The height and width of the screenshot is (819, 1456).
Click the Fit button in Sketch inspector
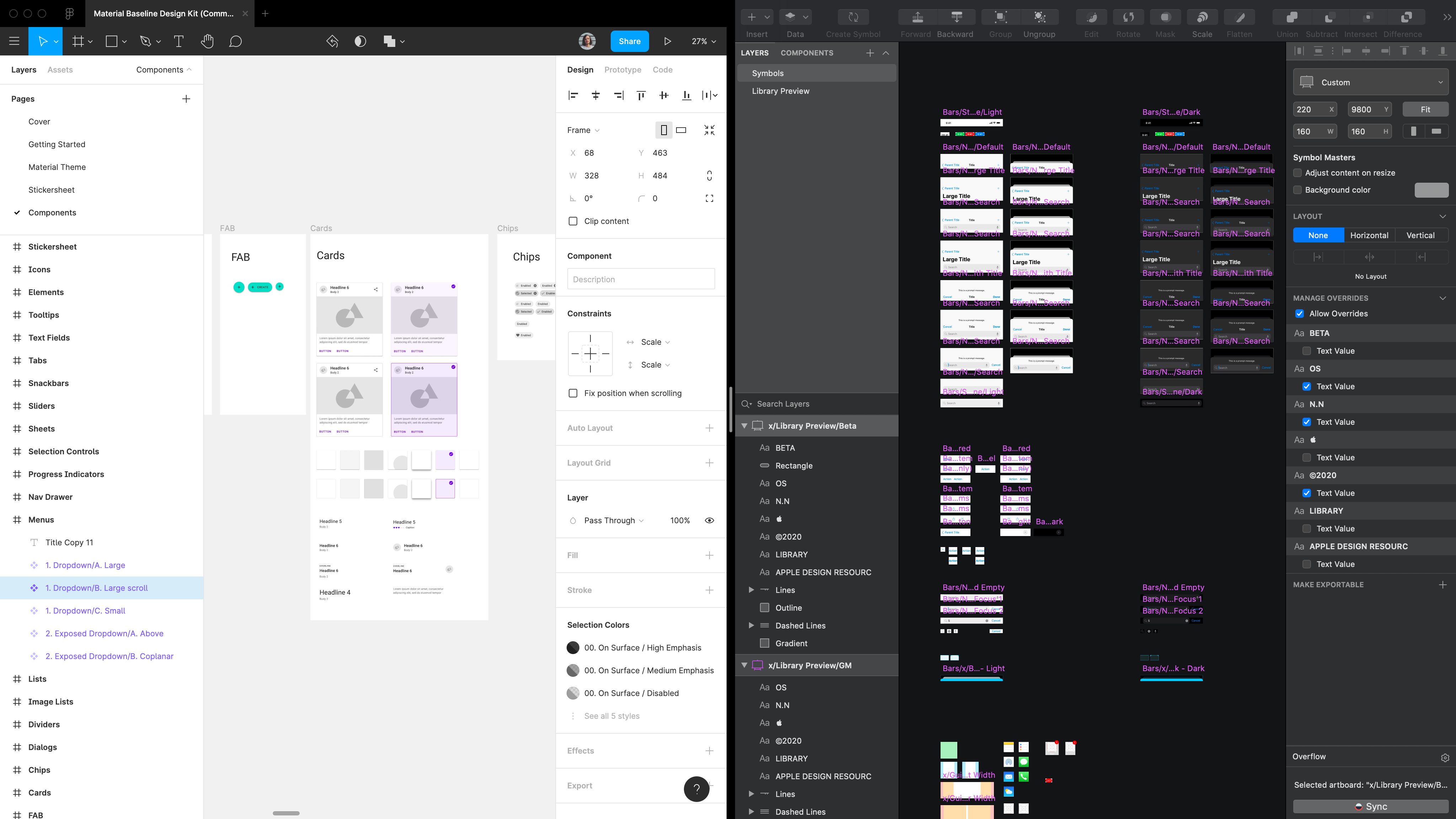(1425, 109)
